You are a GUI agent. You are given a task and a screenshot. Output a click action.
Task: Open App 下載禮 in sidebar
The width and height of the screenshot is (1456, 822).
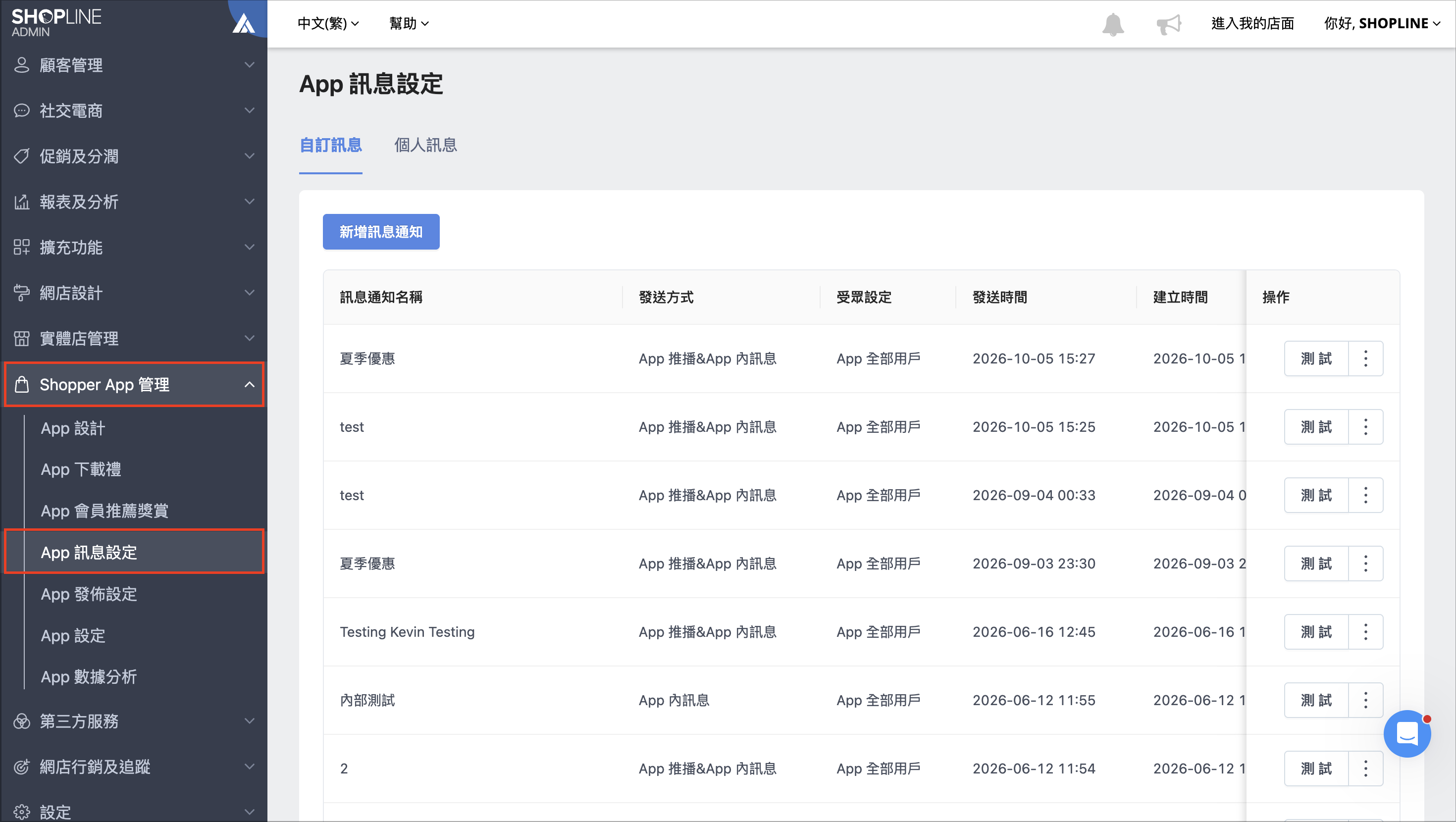81,470
